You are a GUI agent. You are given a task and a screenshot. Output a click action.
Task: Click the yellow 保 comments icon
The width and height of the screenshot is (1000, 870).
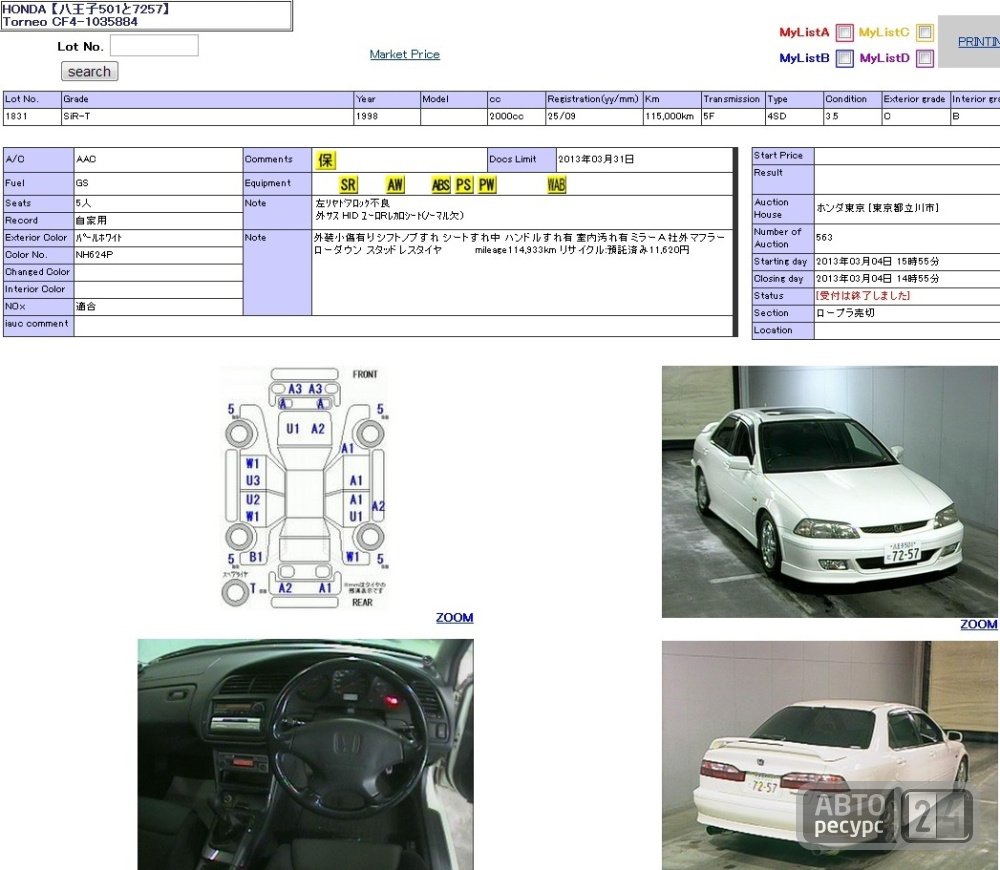pos(325,160)
